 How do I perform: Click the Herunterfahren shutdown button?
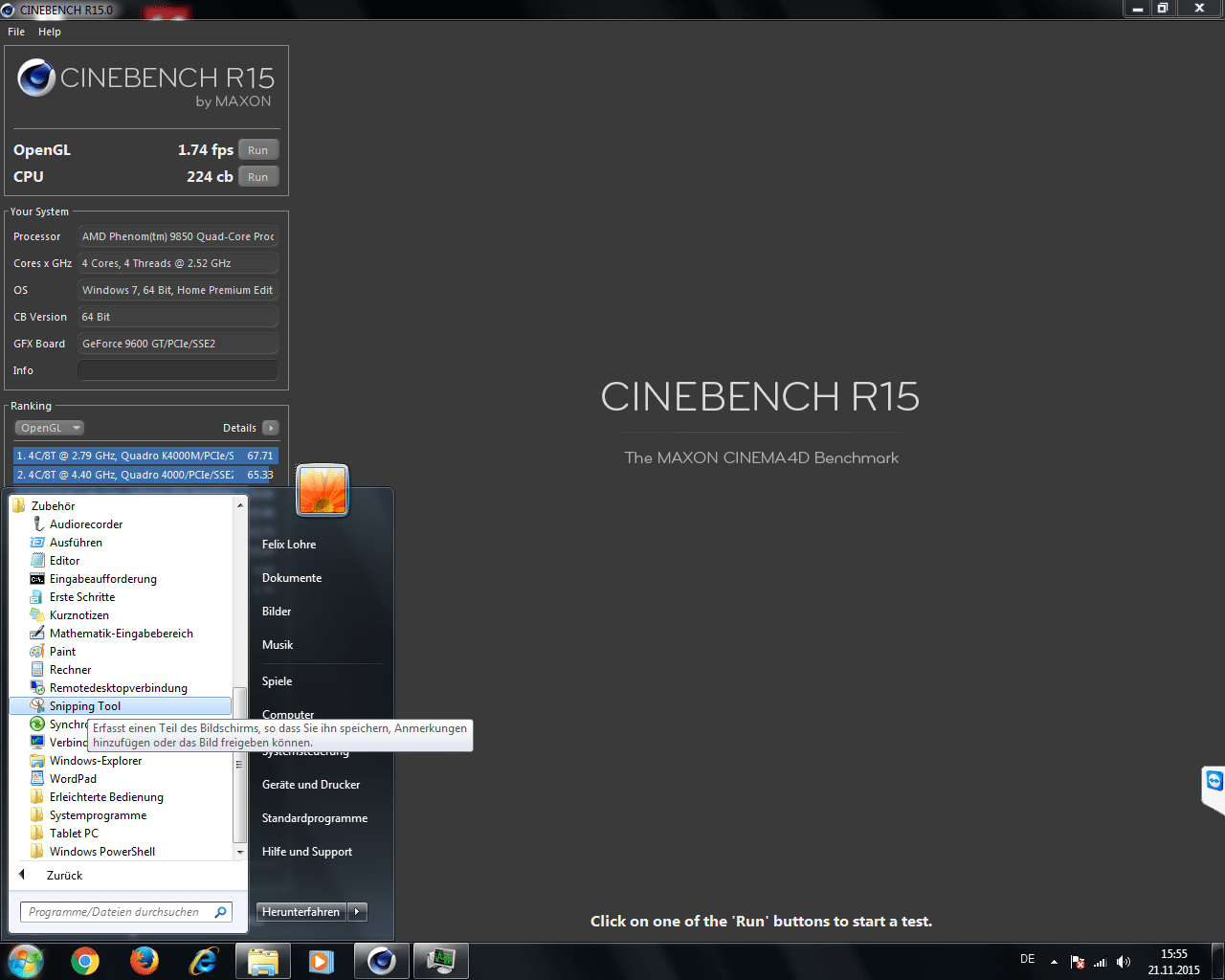point(301,912)
